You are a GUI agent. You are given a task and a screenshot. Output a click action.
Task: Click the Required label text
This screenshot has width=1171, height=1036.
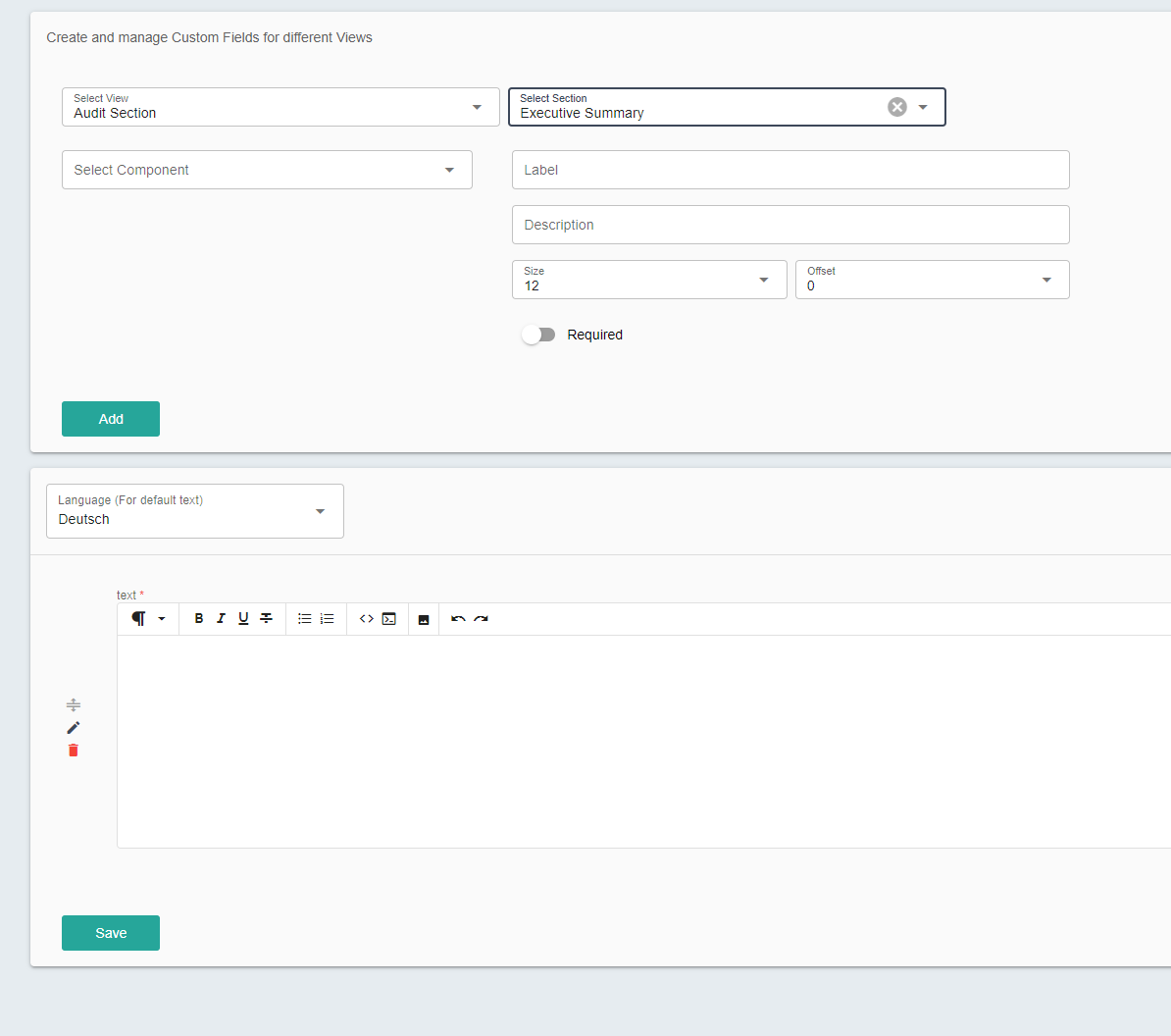coord(594,335)
